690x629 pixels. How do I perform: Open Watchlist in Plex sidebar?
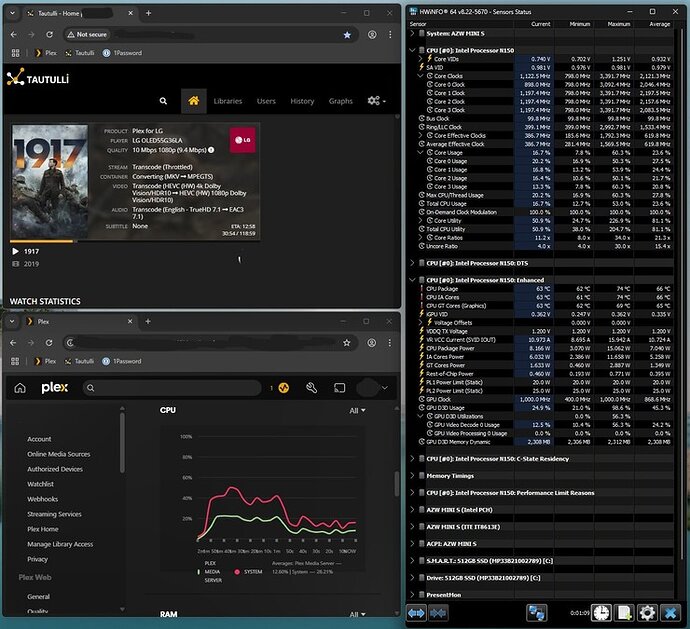40,484
